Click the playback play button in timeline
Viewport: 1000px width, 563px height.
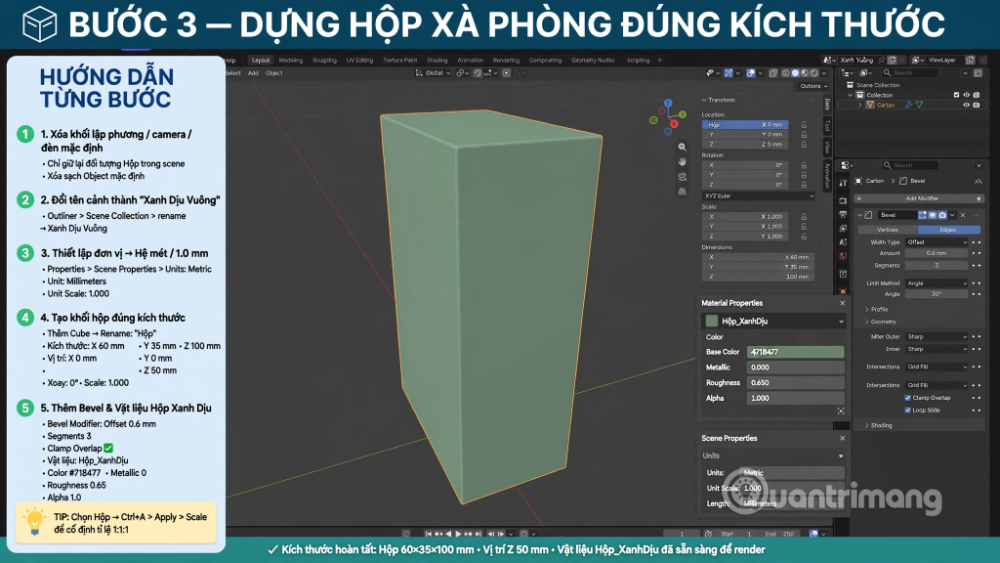(x=458, y=534)
